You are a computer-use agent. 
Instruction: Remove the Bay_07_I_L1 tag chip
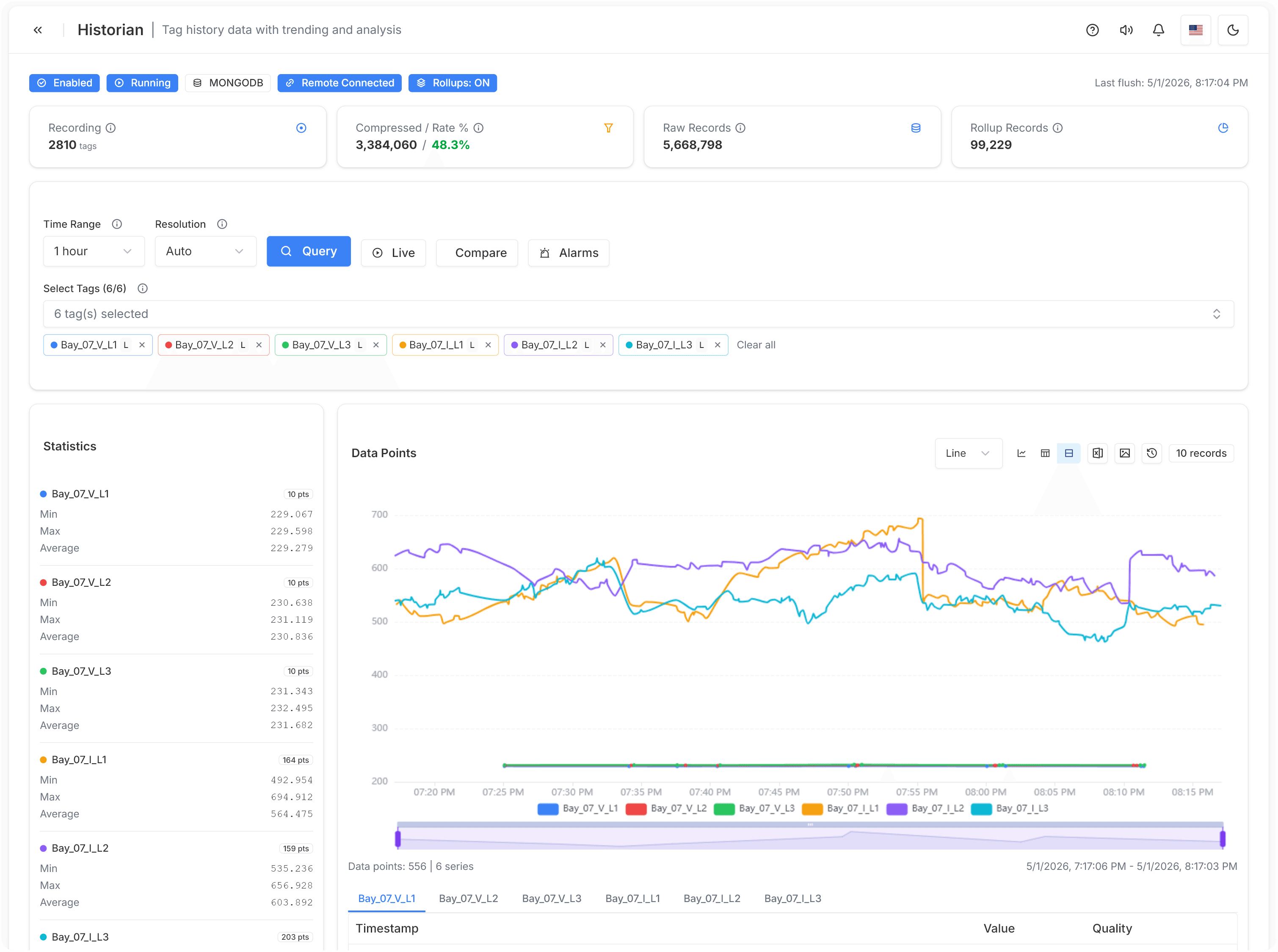488,345
